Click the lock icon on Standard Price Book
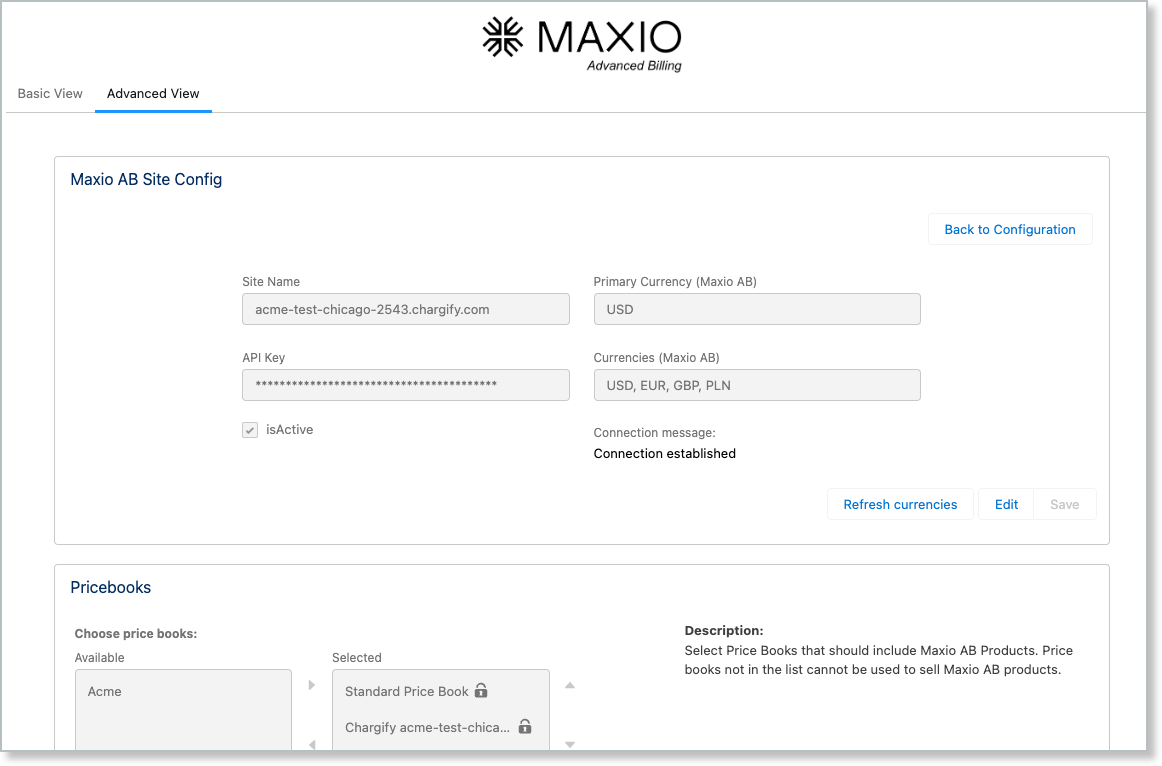Image resolution: width=1162 pixels, height=766 pixels. pyautogui.click(x=481, y=691)
